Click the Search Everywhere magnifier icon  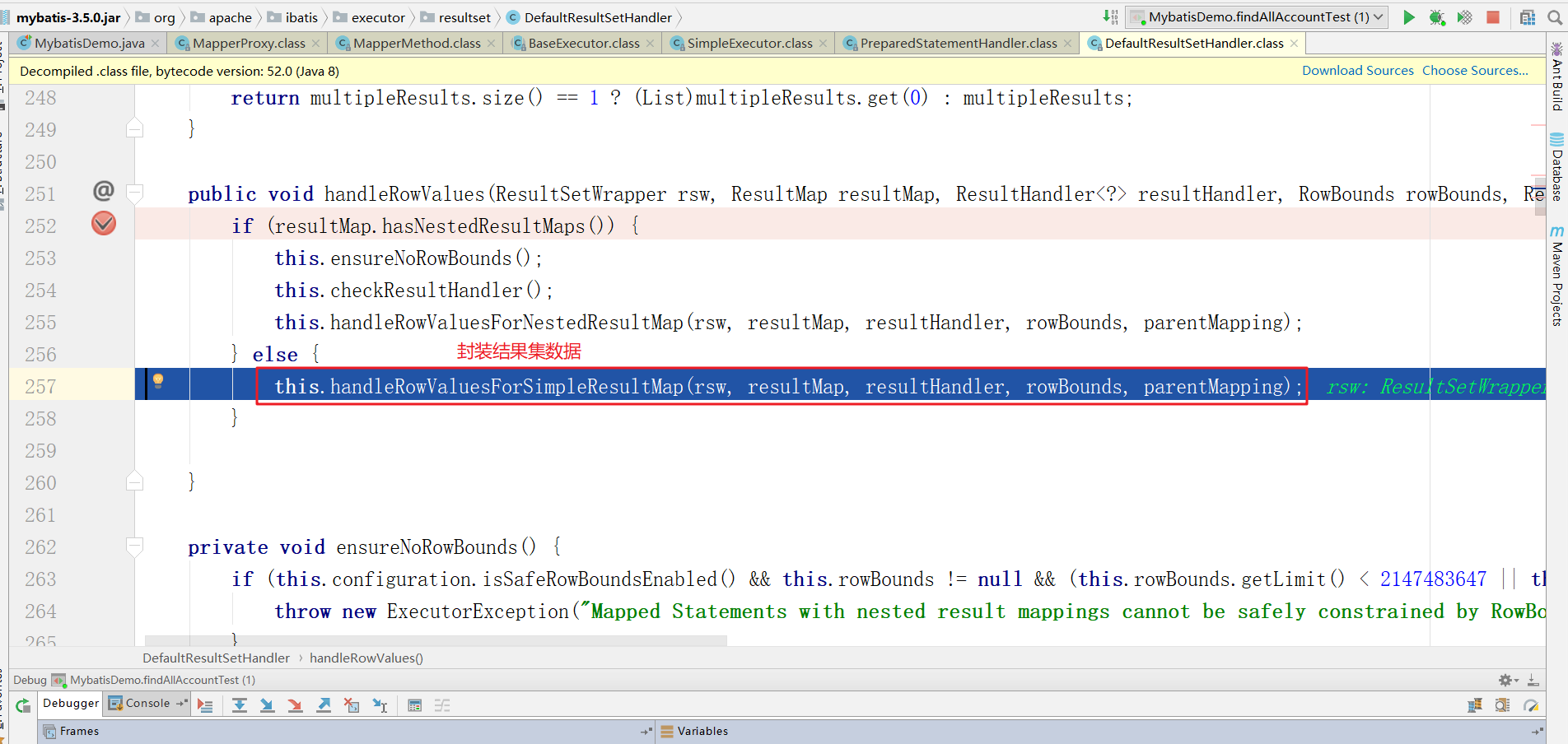pyautogui.click(x=1556, y=17)
